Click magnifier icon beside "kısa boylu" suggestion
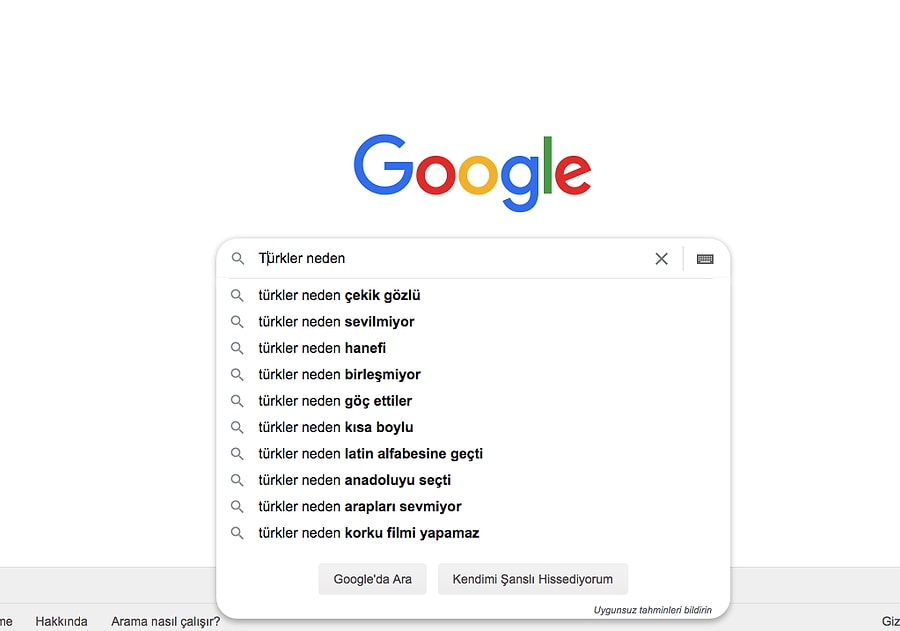 (238, 428)
